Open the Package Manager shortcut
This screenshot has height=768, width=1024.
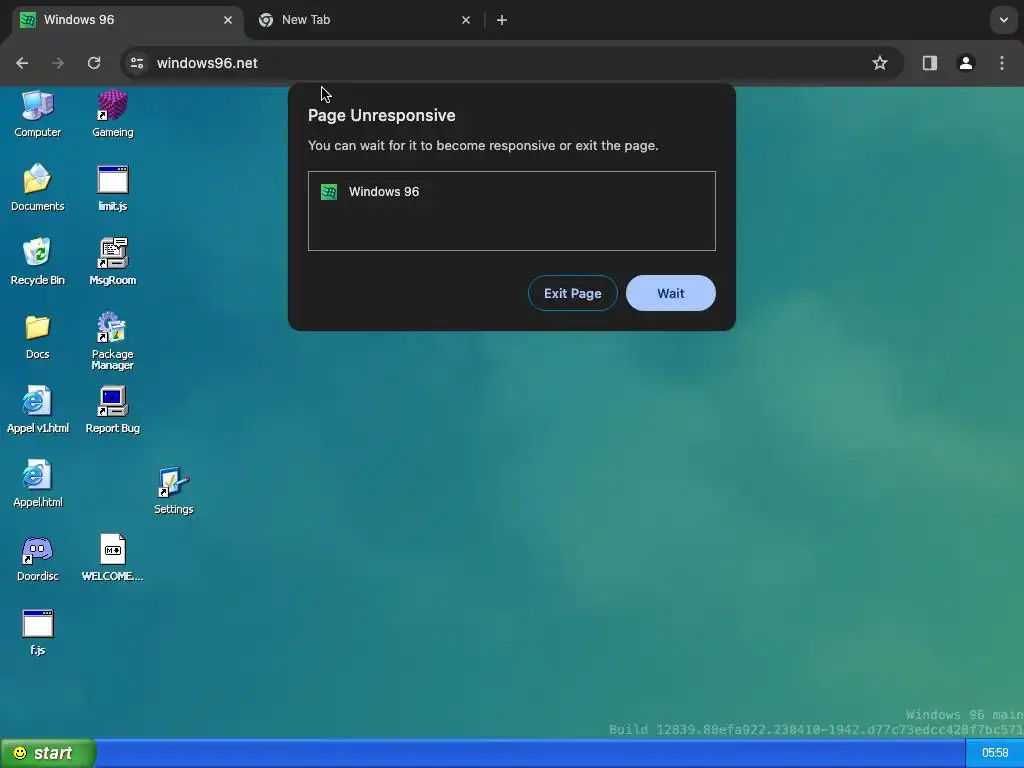click(x=112, y=341)
